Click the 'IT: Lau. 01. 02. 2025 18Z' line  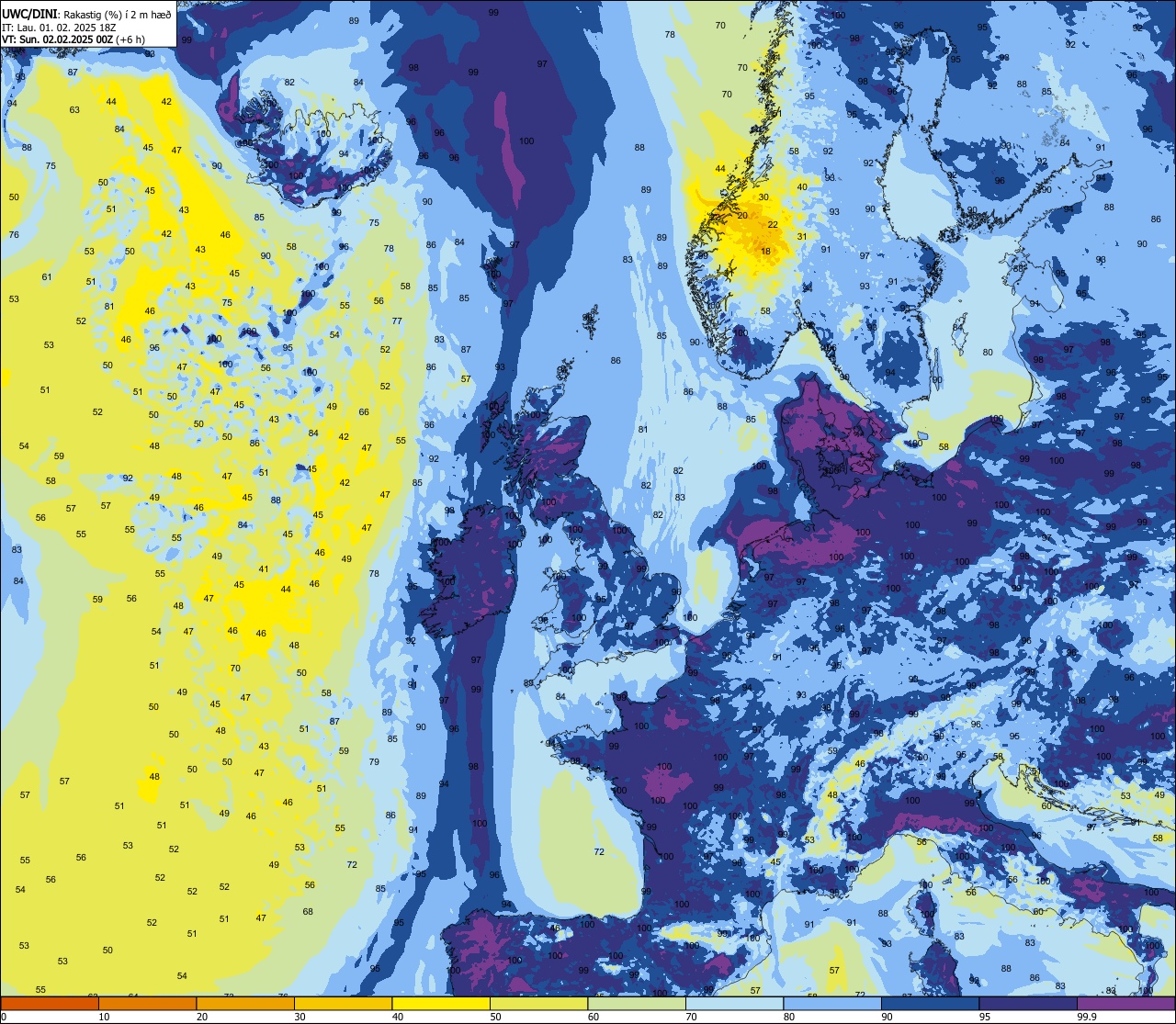pyautogui.click(x=59, y=27)
